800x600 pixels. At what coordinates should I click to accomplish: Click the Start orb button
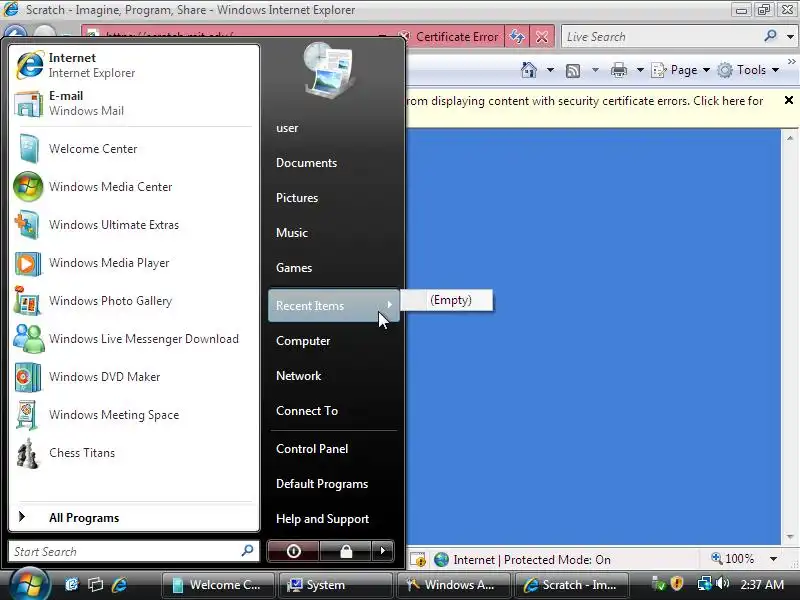(29, 585)
